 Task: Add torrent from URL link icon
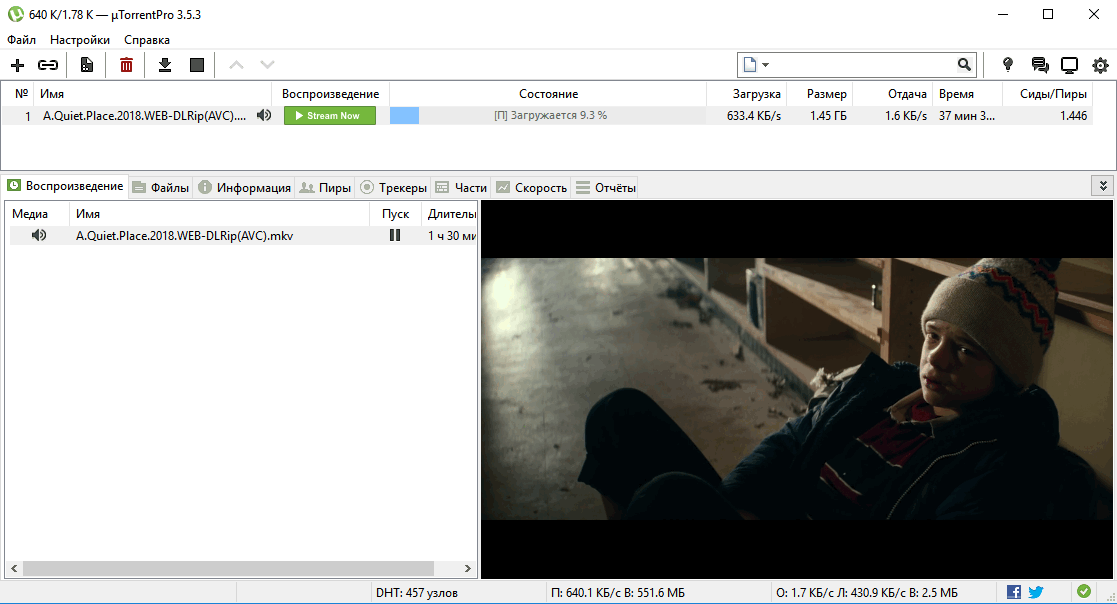pyautogui.click(x=48, y=66)
